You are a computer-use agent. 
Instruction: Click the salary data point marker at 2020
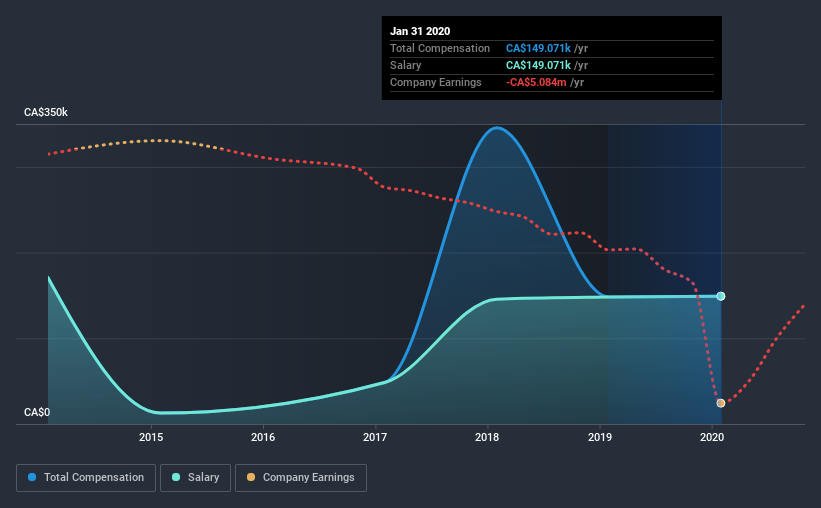pos(721,296)
